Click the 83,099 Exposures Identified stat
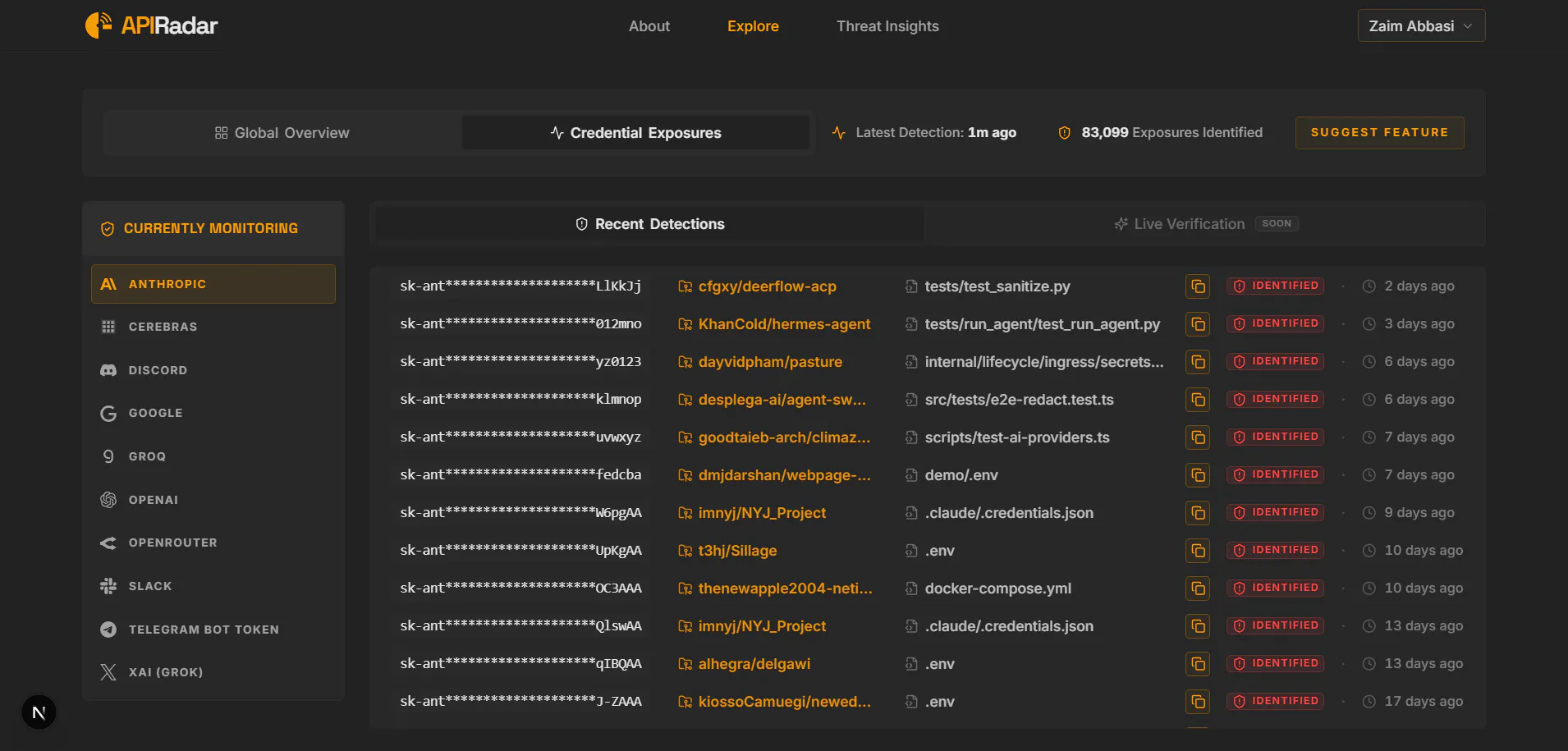Screen dimensions: 1568x751 tap(1160, 132)
